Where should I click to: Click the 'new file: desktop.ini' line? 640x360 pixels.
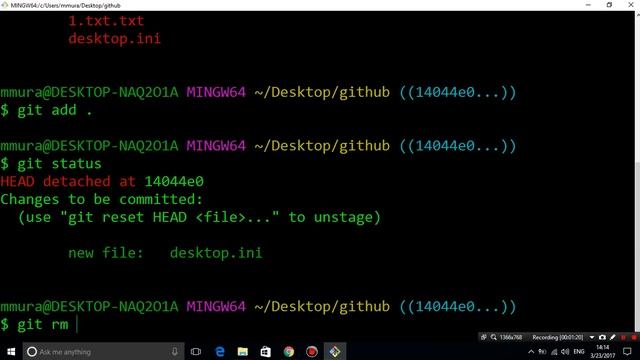coord(165,253)
